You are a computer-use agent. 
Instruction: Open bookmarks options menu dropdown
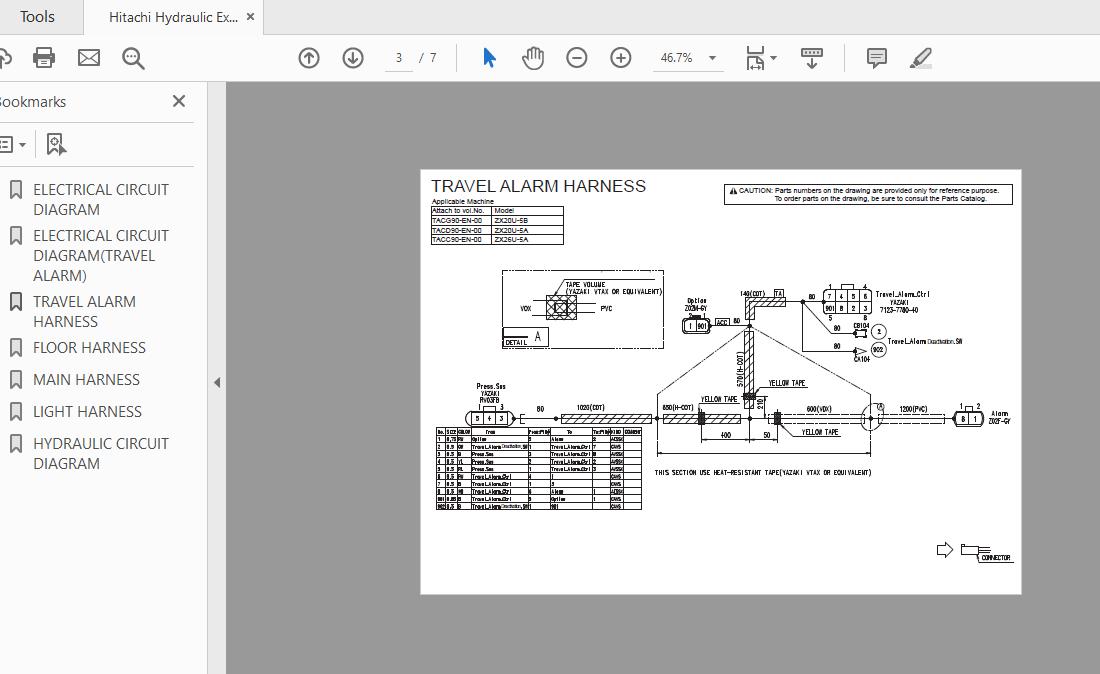pyautogui.click(x=12, y=145)
